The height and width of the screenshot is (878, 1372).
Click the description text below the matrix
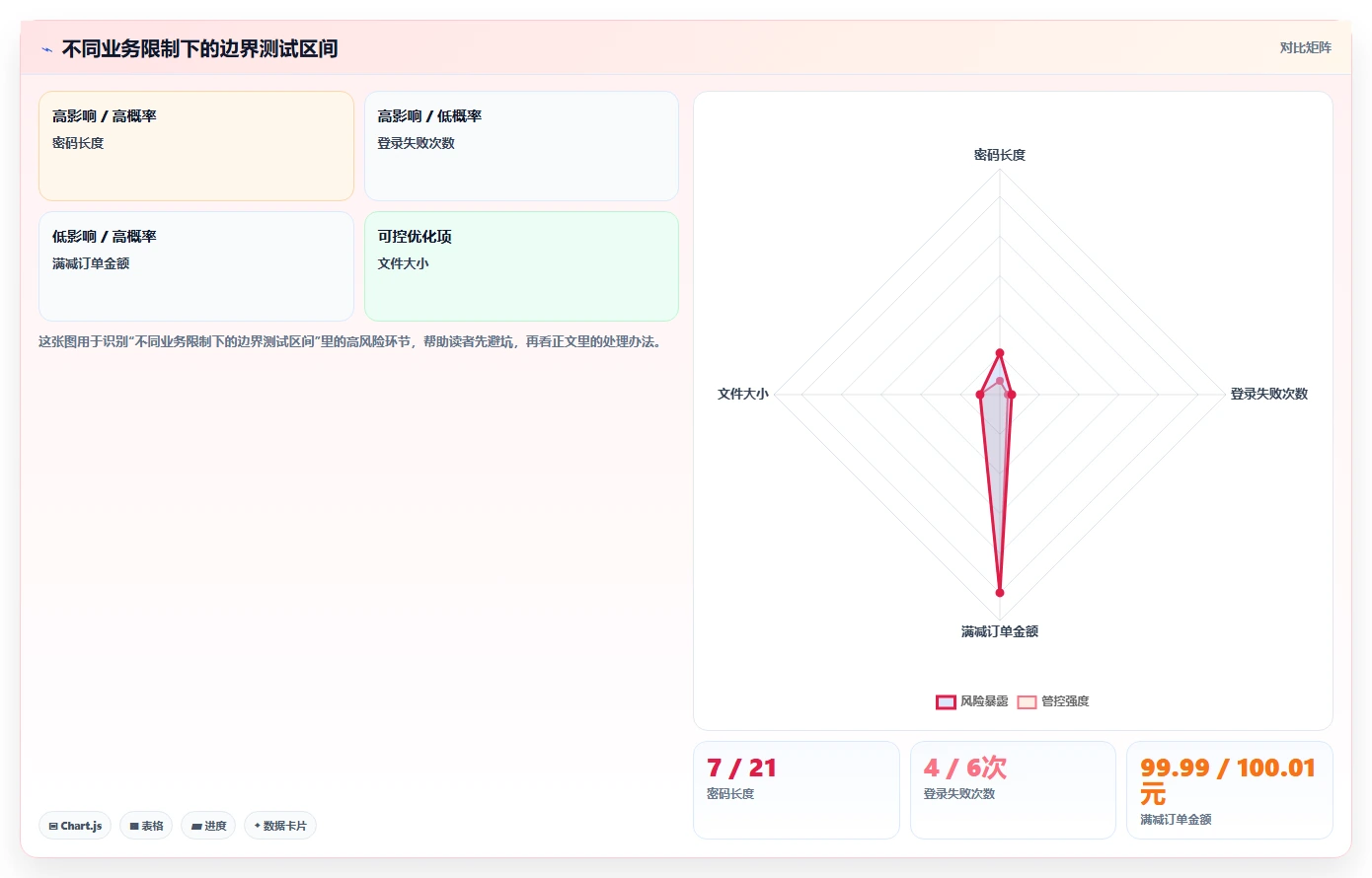click(x=349, y=341)
